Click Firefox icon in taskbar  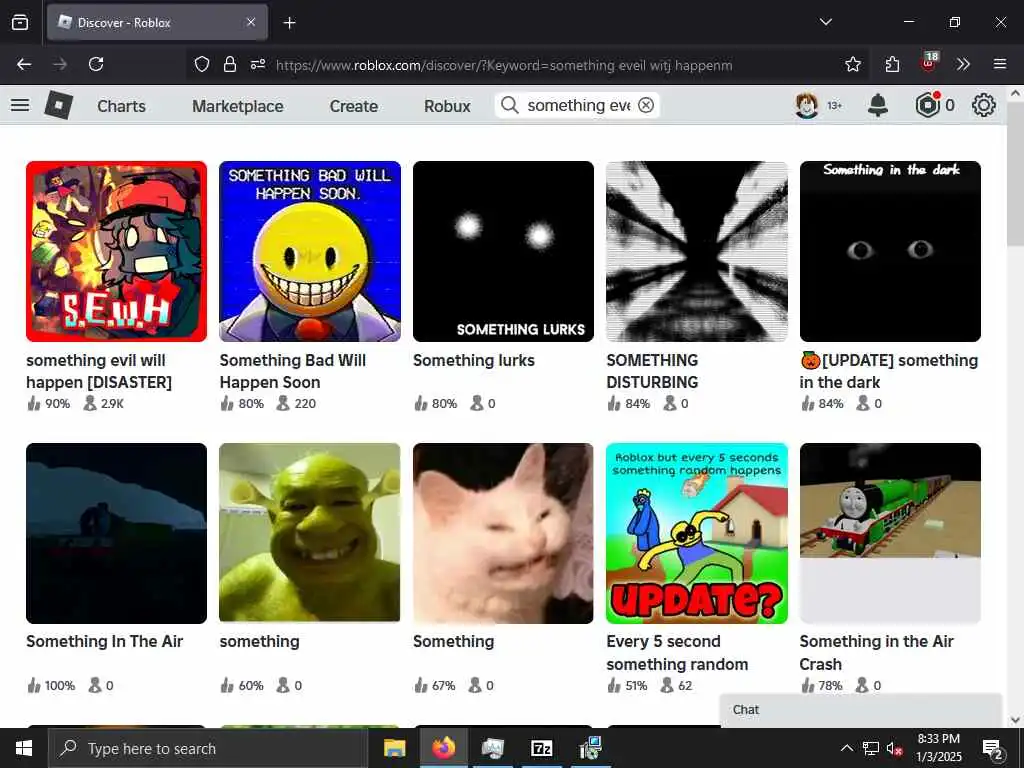[443, 748]
